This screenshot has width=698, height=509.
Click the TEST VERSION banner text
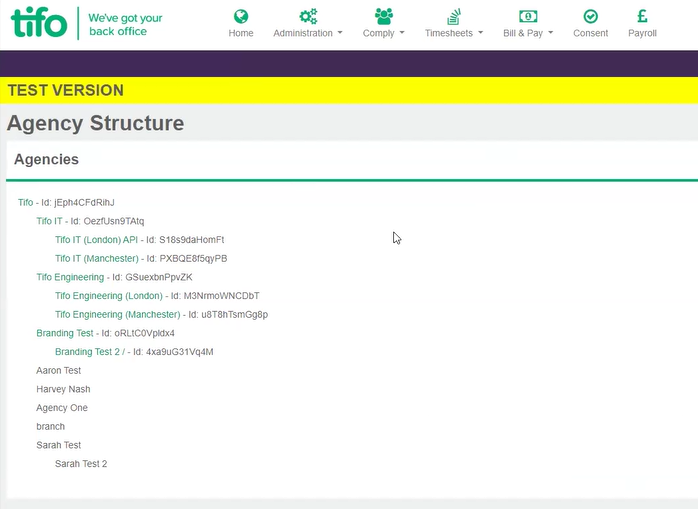tap(65, 90)
